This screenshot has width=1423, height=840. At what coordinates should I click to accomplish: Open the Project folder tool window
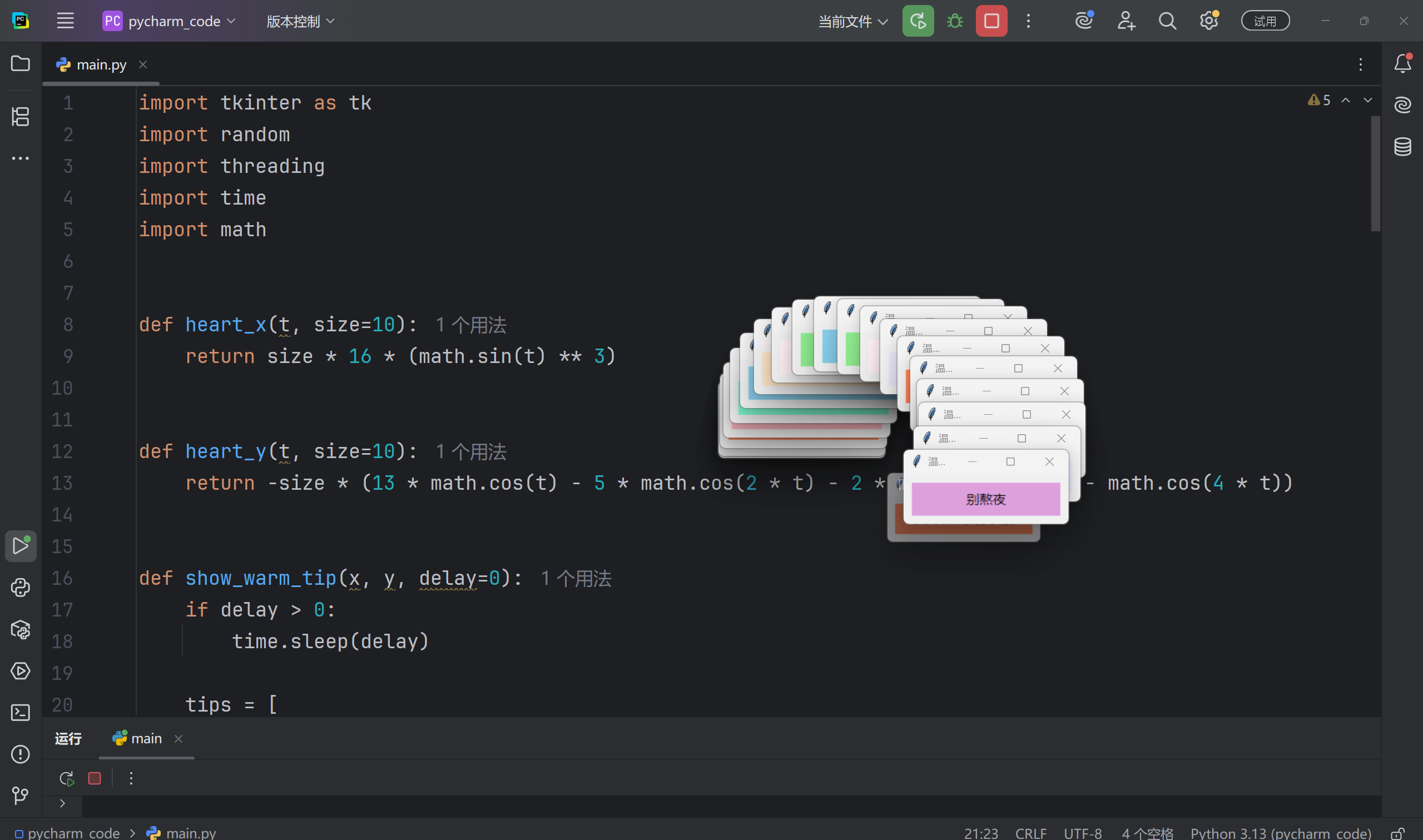point(21,63)
